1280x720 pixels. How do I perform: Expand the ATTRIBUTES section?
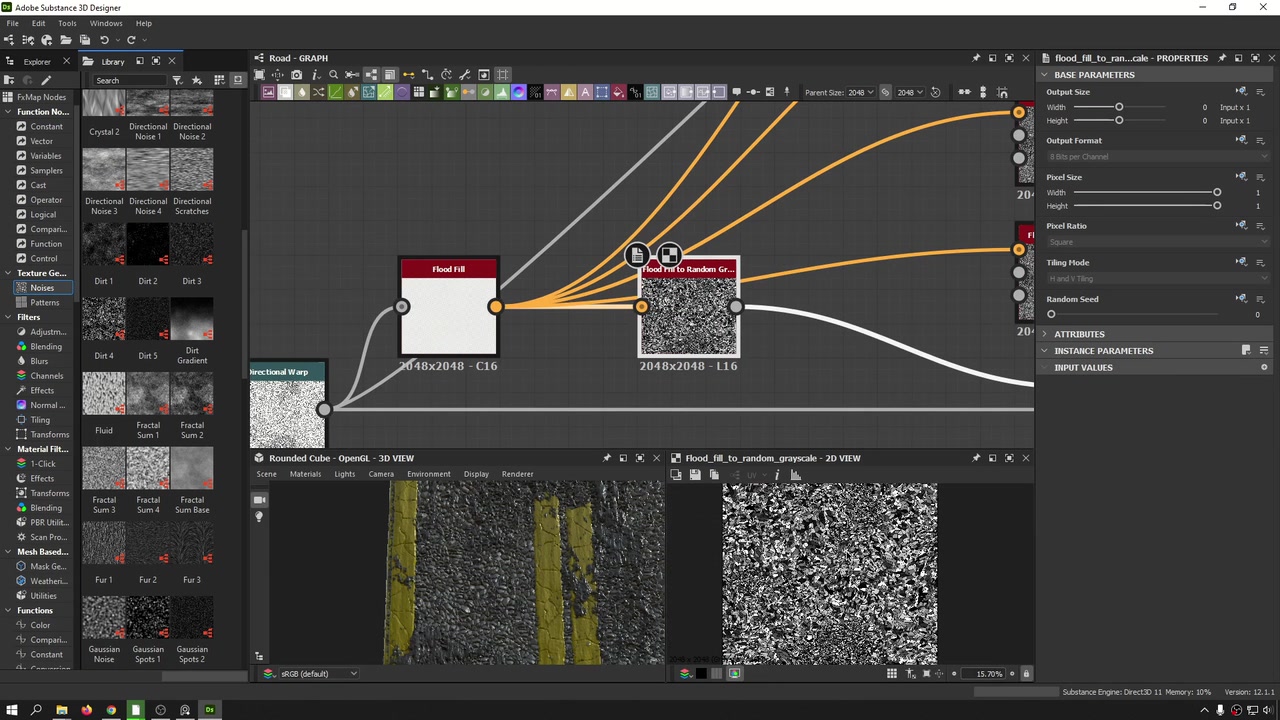1079,334
